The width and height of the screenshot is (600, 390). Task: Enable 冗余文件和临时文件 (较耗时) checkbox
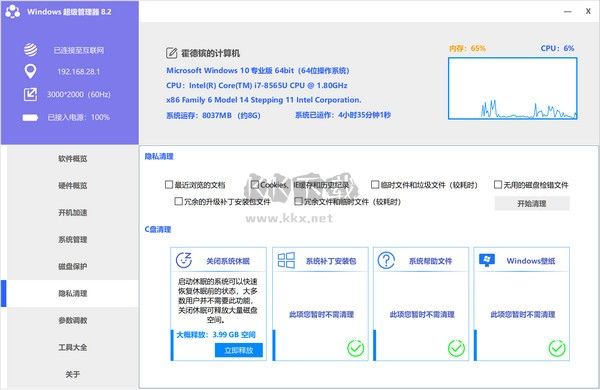coord(298,201)
